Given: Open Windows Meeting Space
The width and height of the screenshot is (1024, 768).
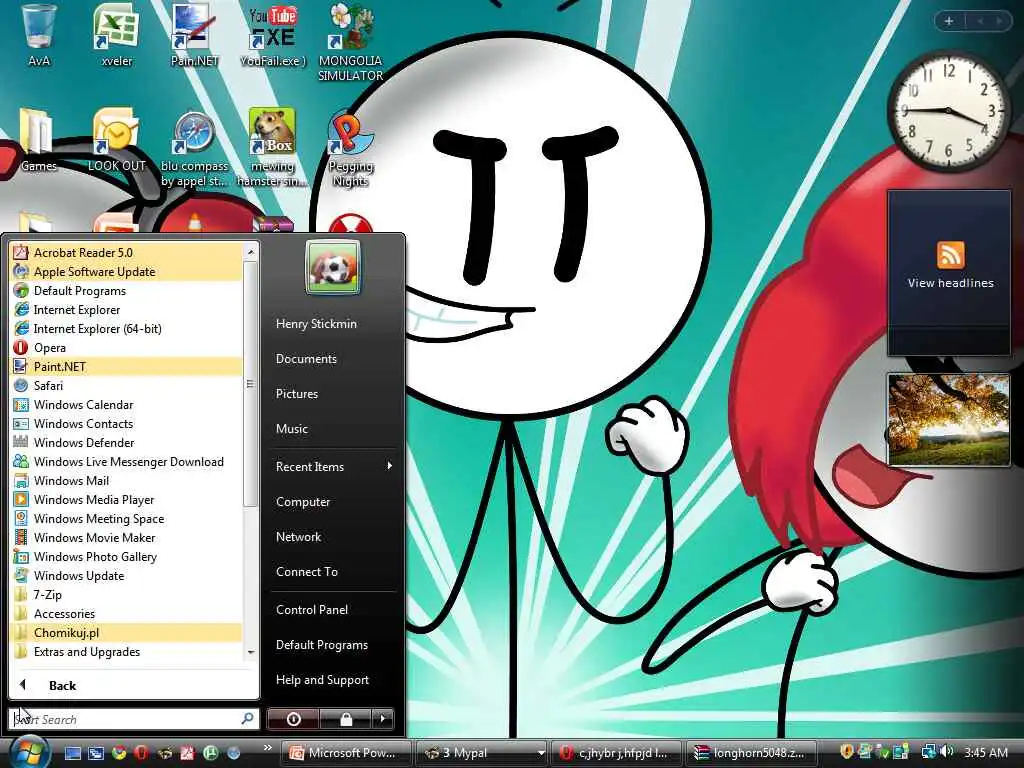Looking at the screenshot, I should tap(127, 518).
